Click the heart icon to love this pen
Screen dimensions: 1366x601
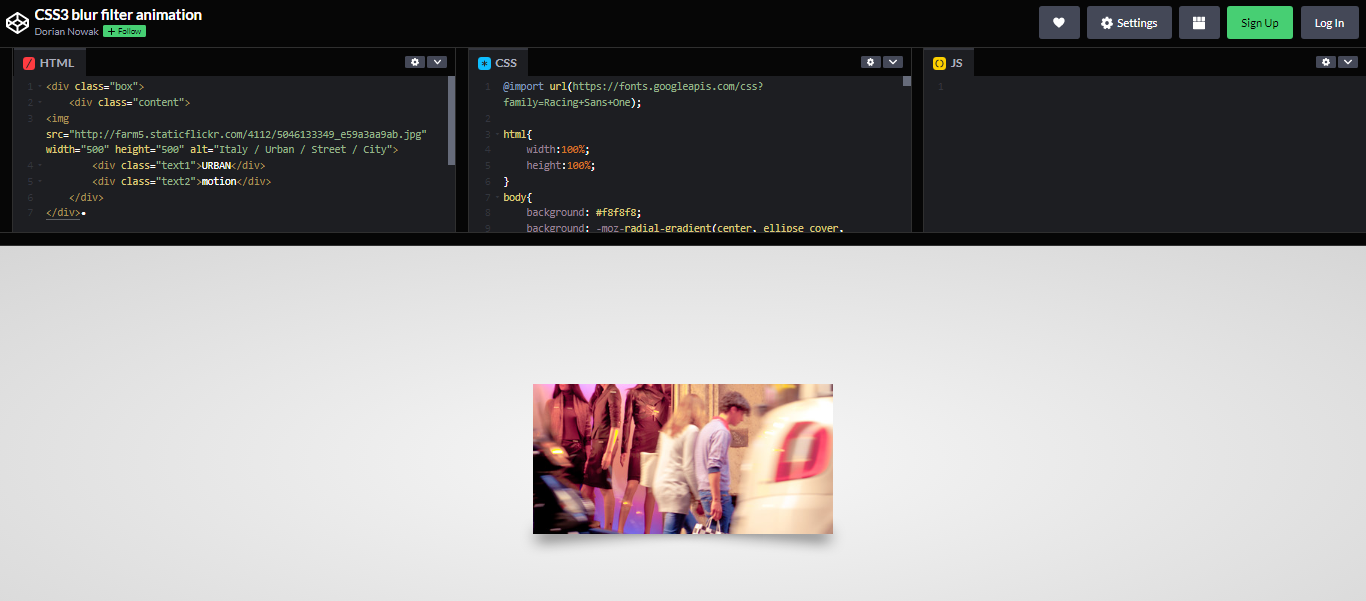(1059, 22)
